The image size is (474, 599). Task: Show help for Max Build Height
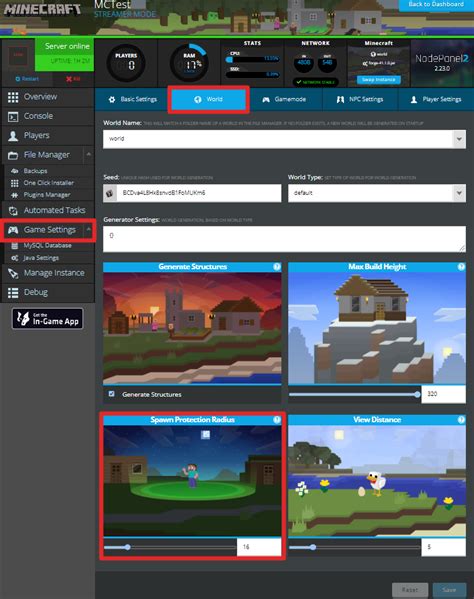[x=461, y=267]
